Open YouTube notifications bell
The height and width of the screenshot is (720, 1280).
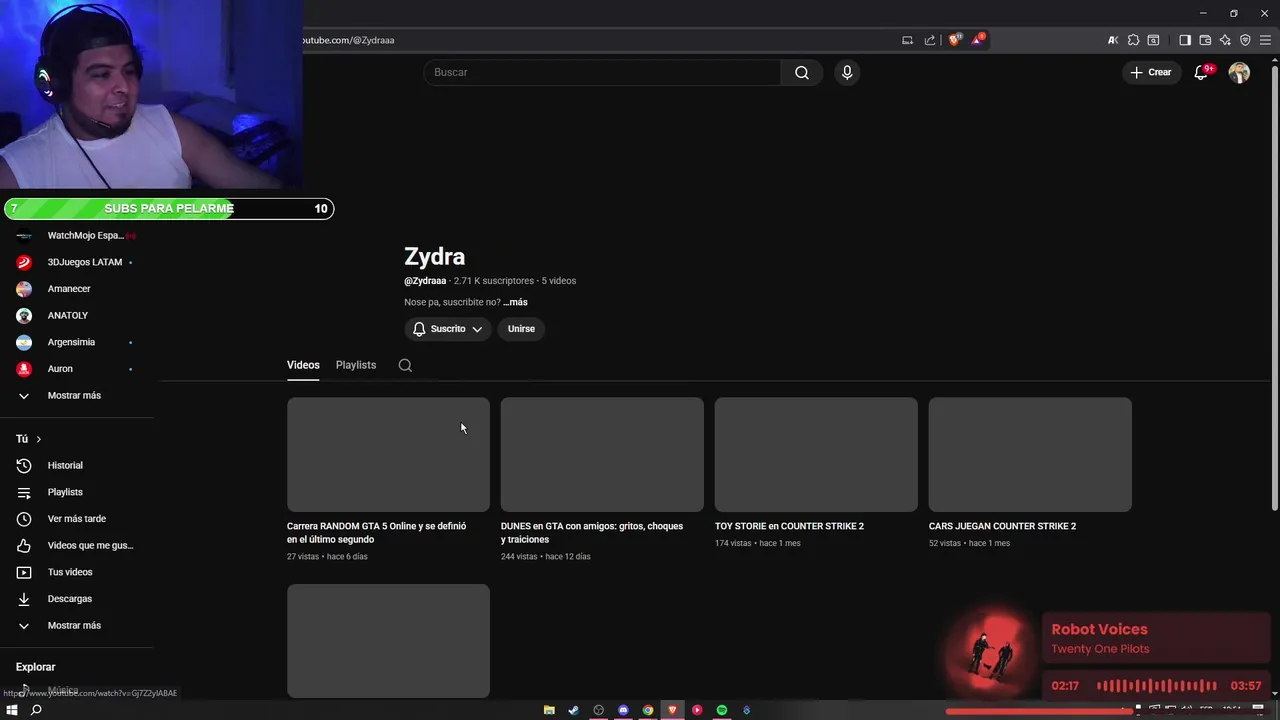1202,72
